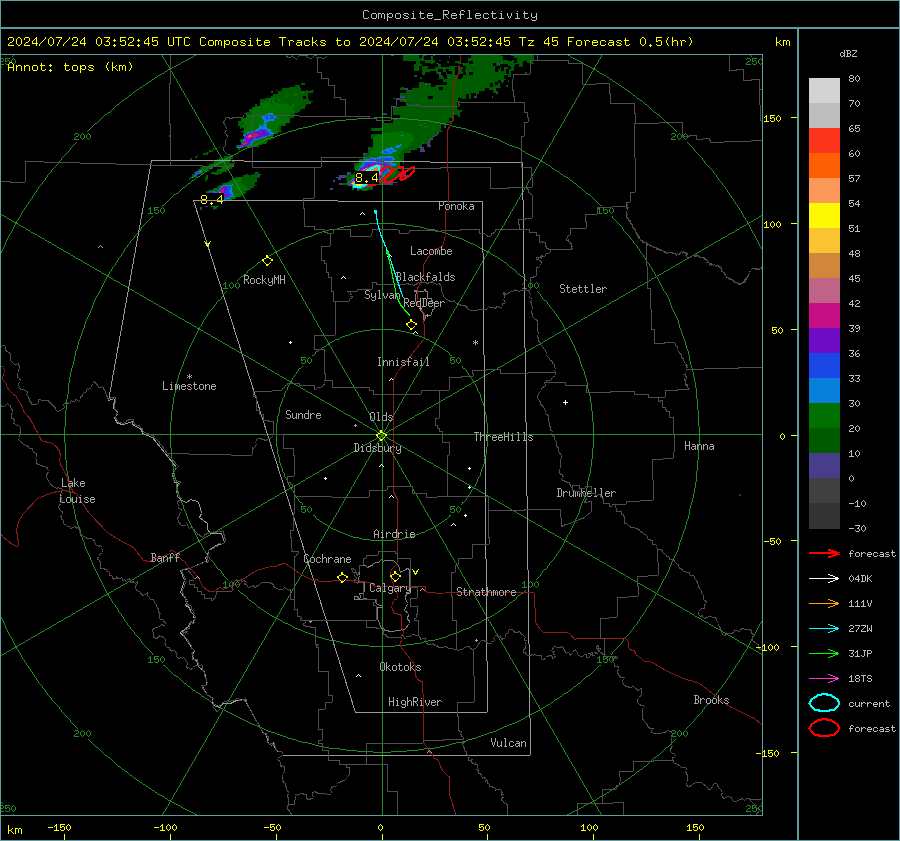Image resolution: width=900 pixels, height=841 pixels.
Task: Click the Banff town label
Action: (x=165, y=557)
